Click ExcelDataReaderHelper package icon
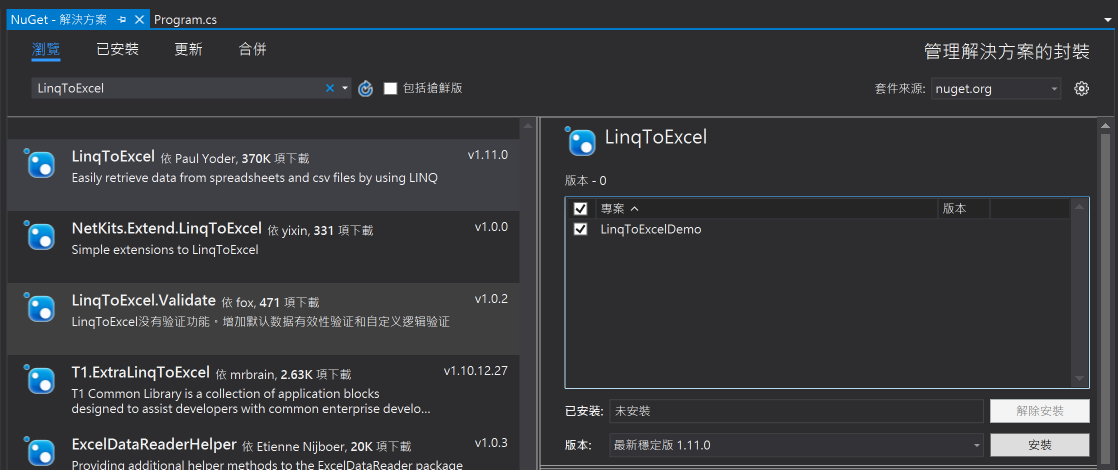1118x470 pixels. point(40,452)
